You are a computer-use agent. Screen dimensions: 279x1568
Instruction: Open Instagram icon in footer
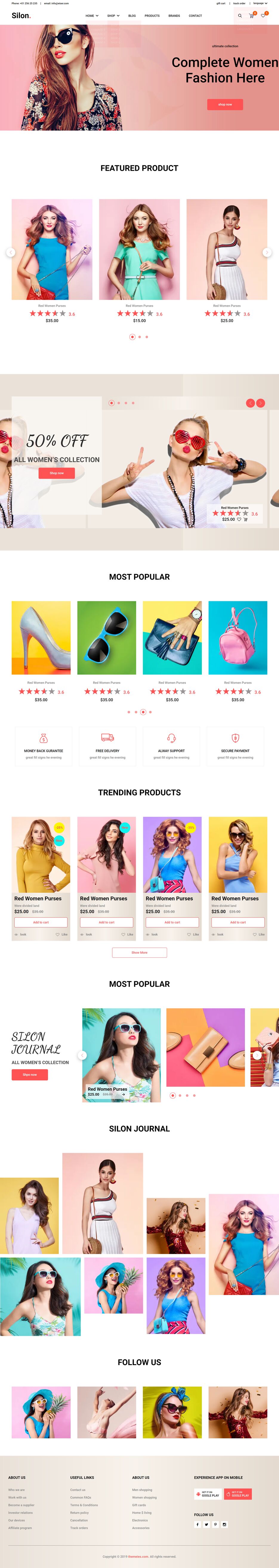click(224, 1524)
